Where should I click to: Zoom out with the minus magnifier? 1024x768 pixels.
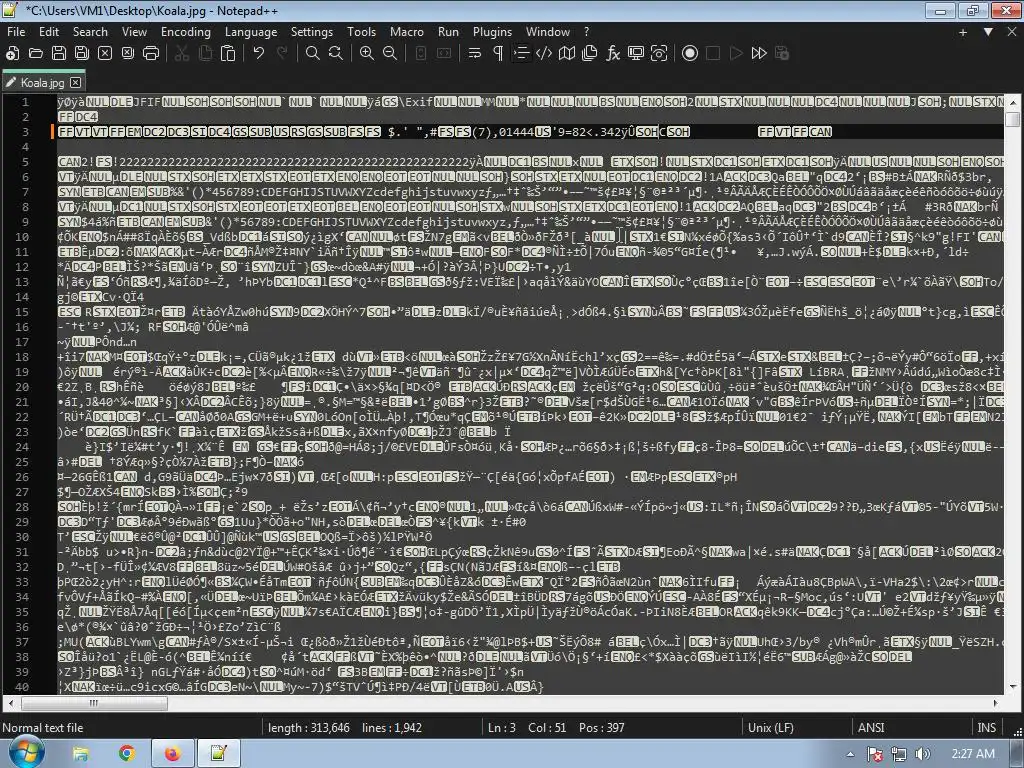pos(390,54)
